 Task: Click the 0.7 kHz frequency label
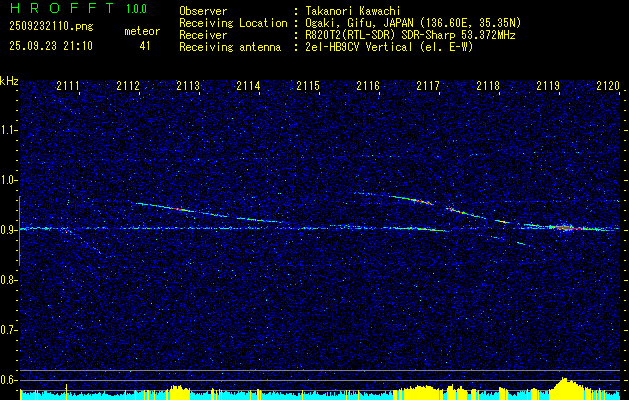coord(9,330)
